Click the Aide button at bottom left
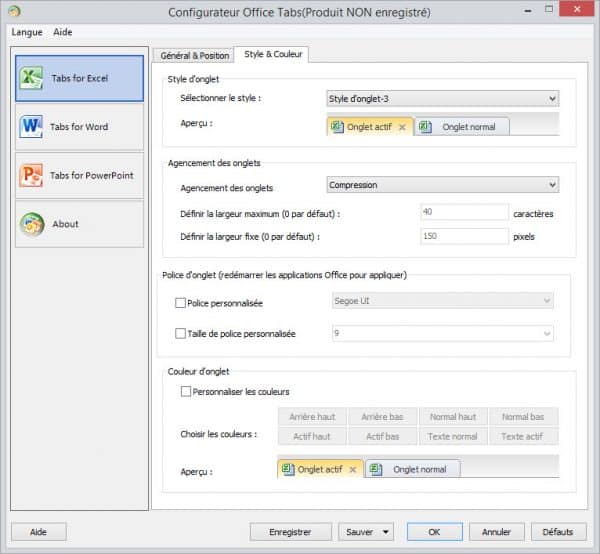 pos(39,532)
